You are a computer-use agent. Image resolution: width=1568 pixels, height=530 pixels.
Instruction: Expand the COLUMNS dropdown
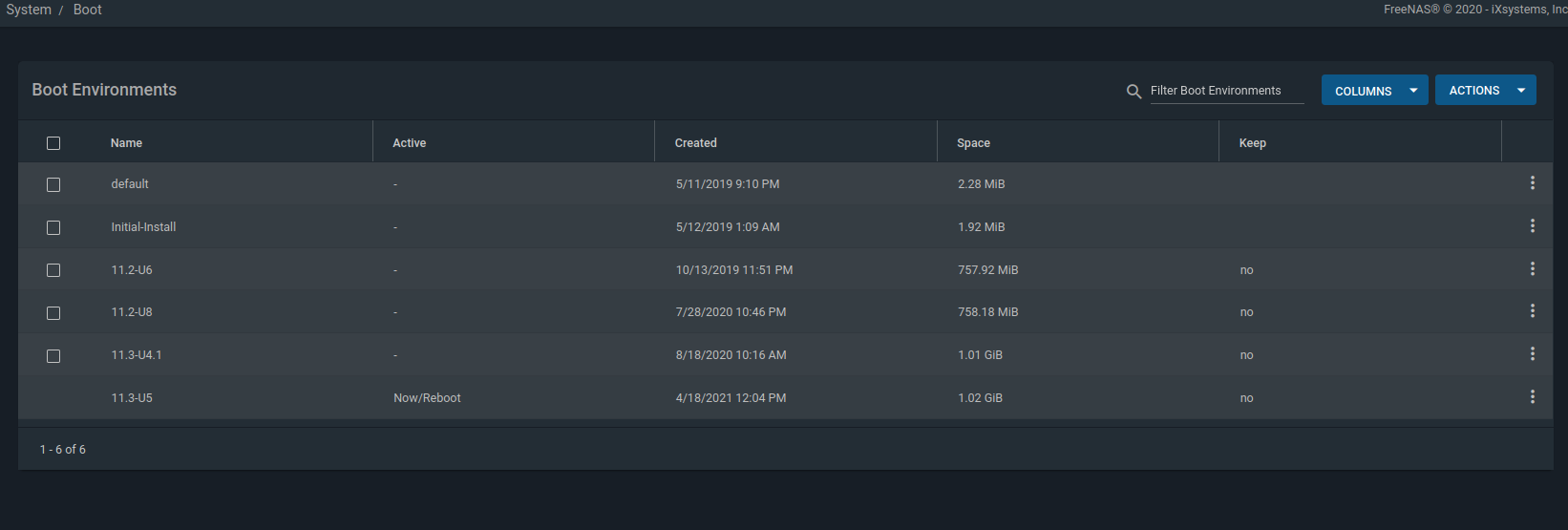click(1374, 90)
